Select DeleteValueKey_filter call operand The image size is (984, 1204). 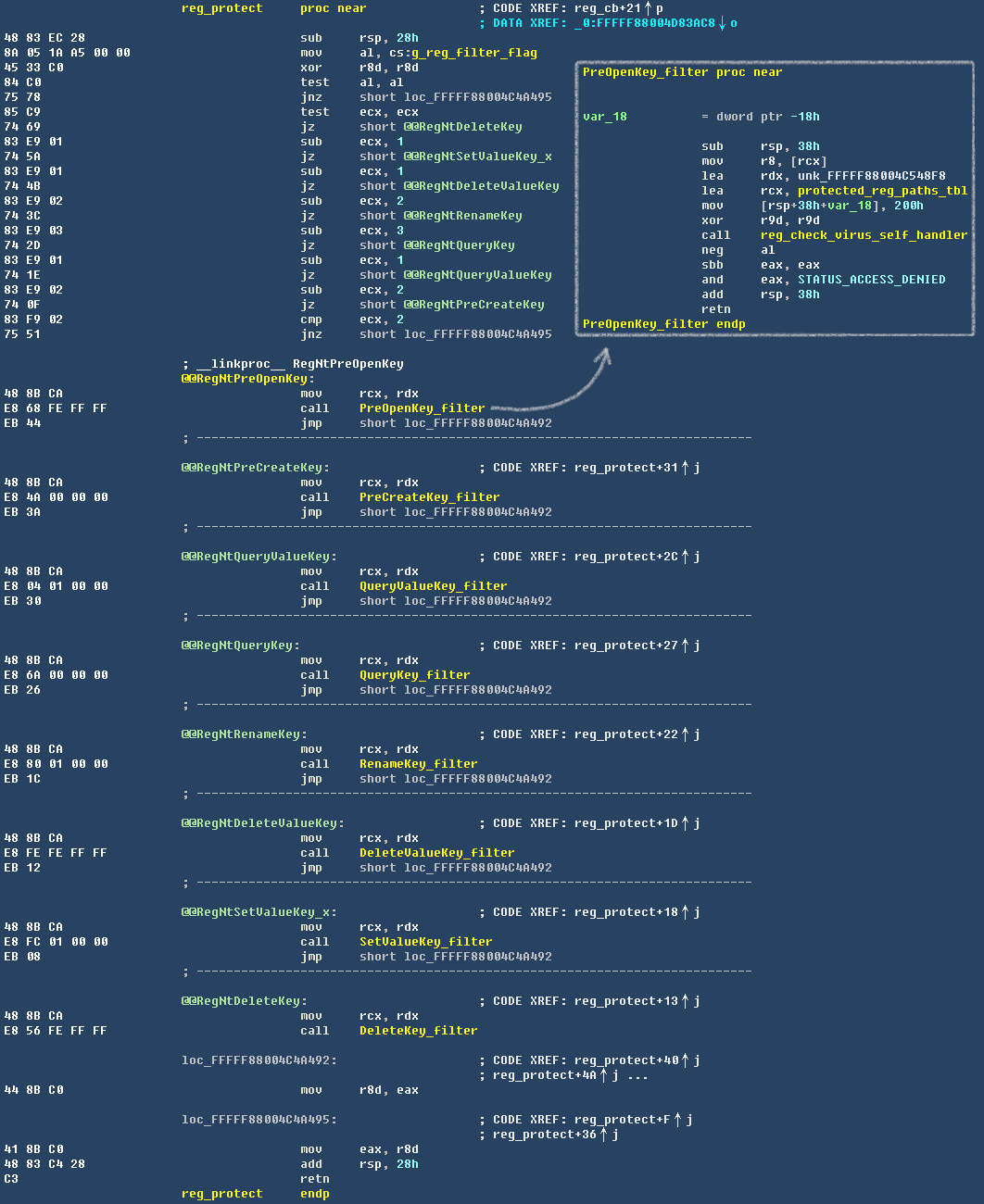tap(436, 853)
